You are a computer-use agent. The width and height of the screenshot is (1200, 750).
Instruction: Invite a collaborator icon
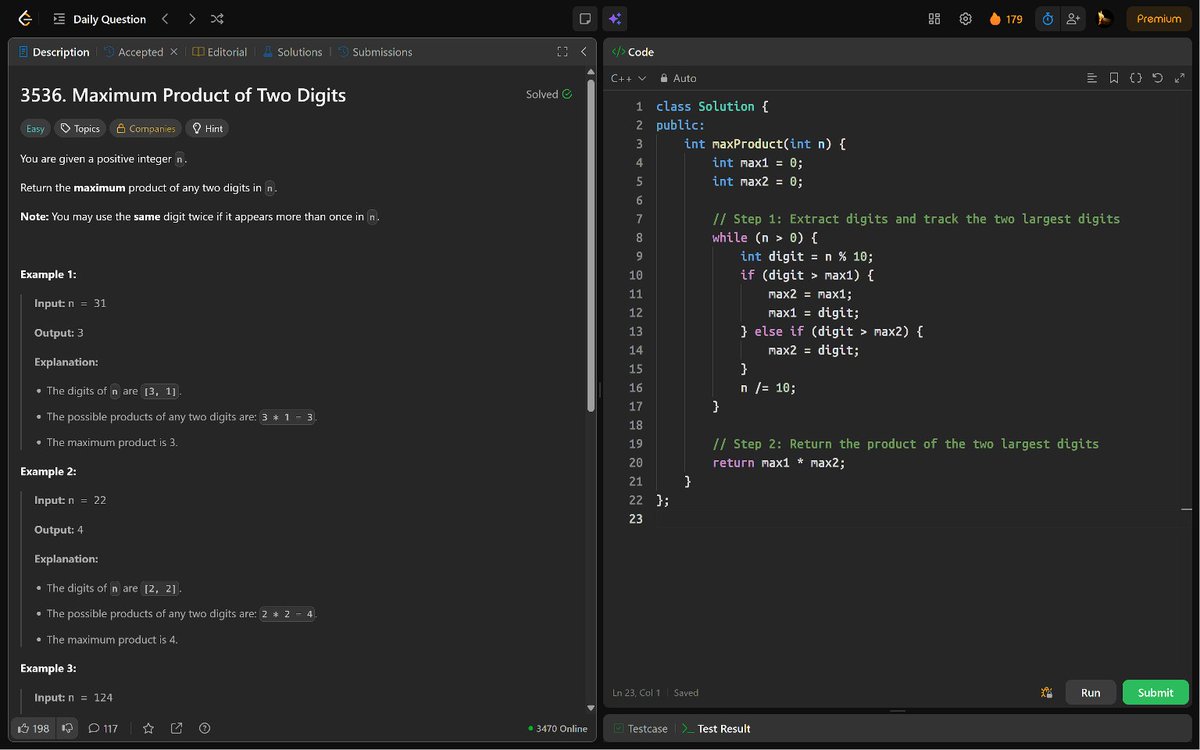[1074, 19]
